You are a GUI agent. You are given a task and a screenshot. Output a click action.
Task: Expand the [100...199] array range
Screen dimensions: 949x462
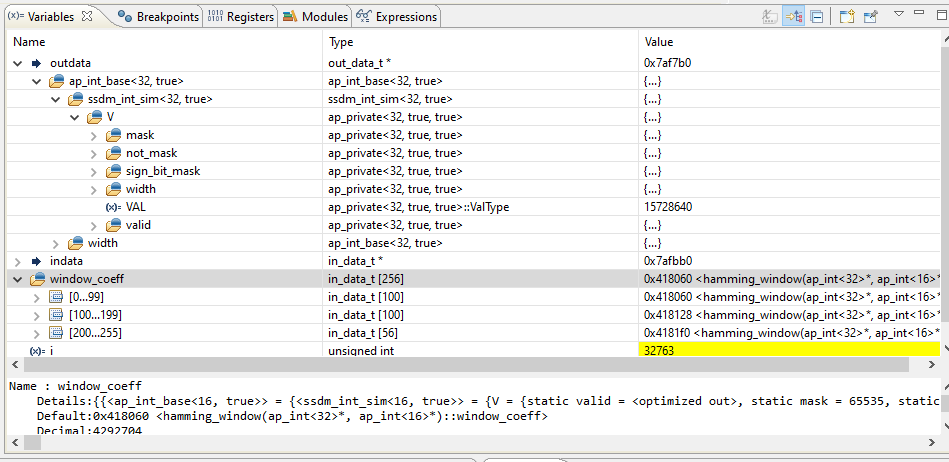[38, 315]
